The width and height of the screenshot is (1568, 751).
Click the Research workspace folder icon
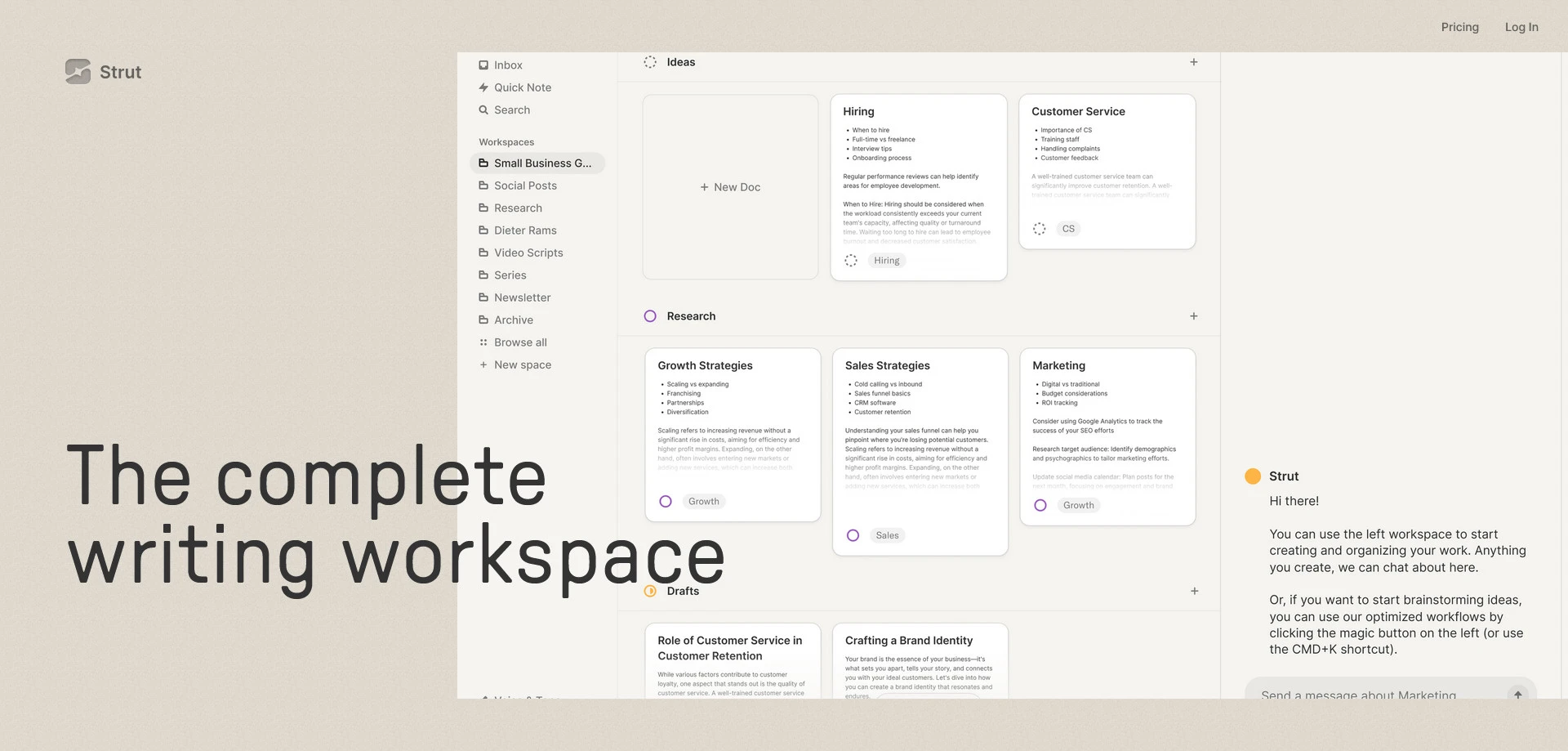(x=483, y=208)
